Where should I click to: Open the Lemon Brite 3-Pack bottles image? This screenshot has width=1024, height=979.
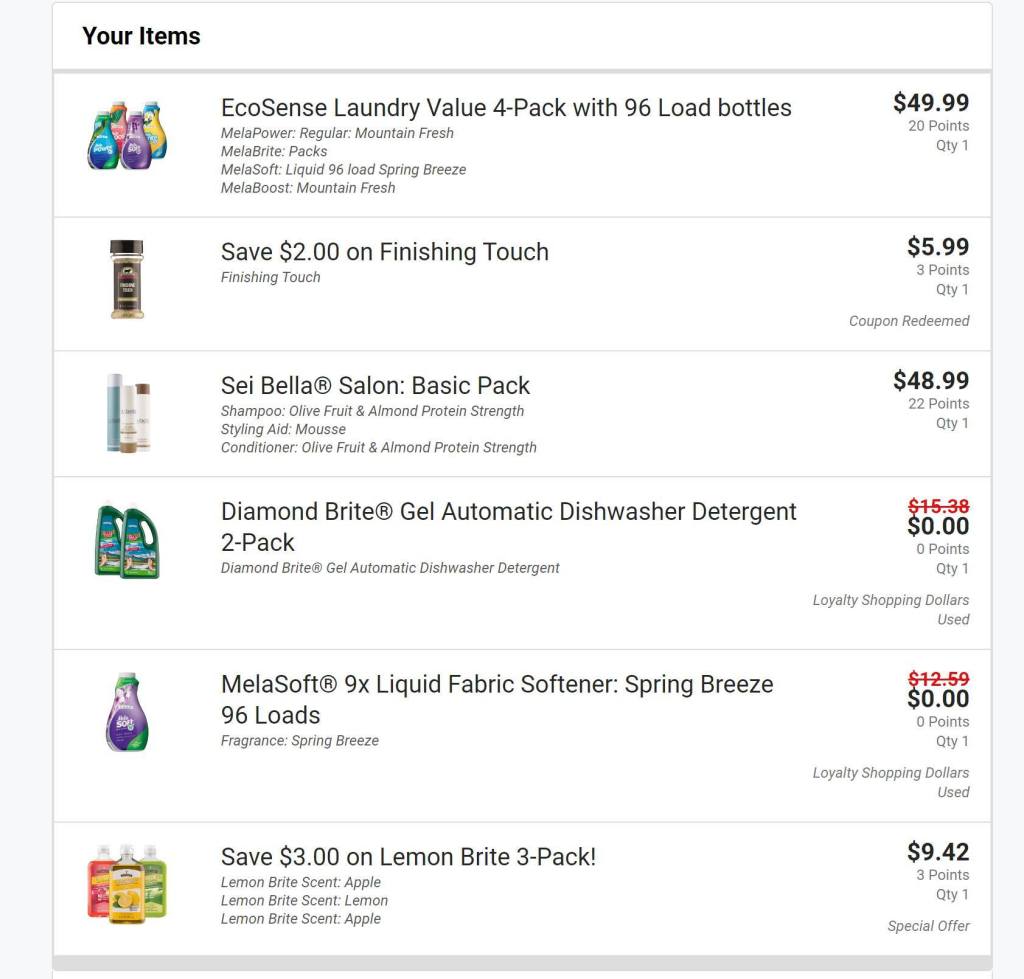[127, 883]
